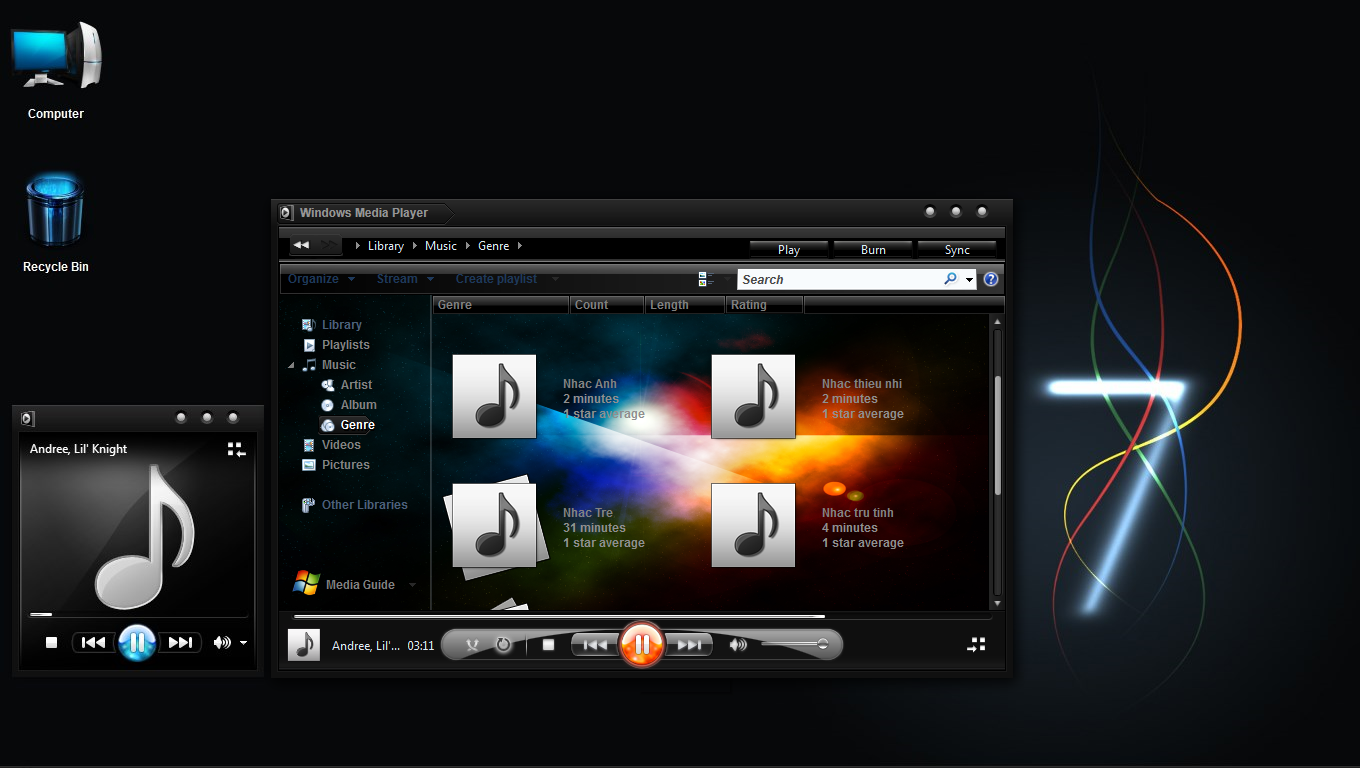Select Album under Music
This screenshot has width=1360, height=768.
pyautogui.click(x=348, y=405)
